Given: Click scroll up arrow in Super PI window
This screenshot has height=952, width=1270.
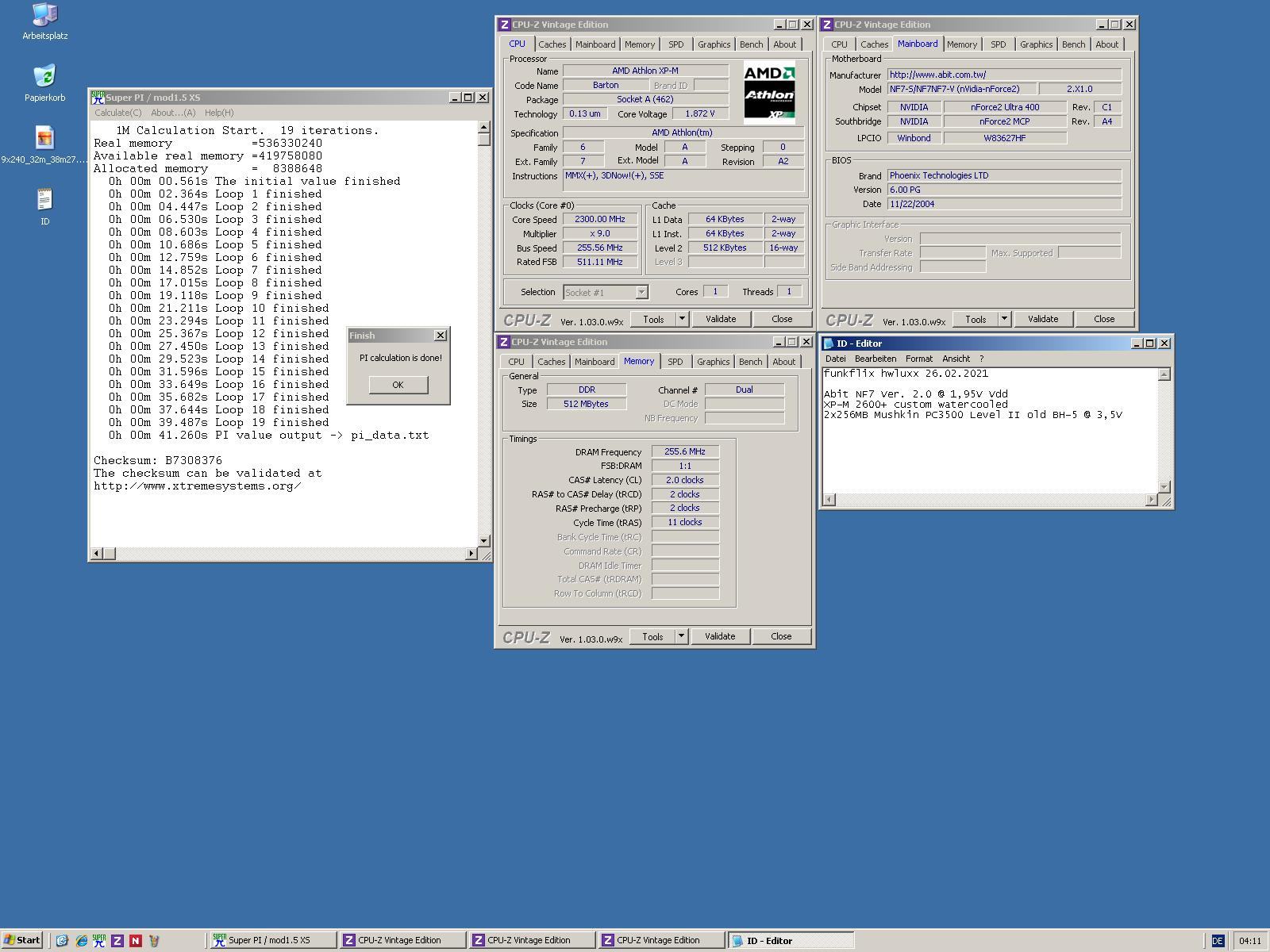Looking at the screenshot, I should [x=484, y=127].
